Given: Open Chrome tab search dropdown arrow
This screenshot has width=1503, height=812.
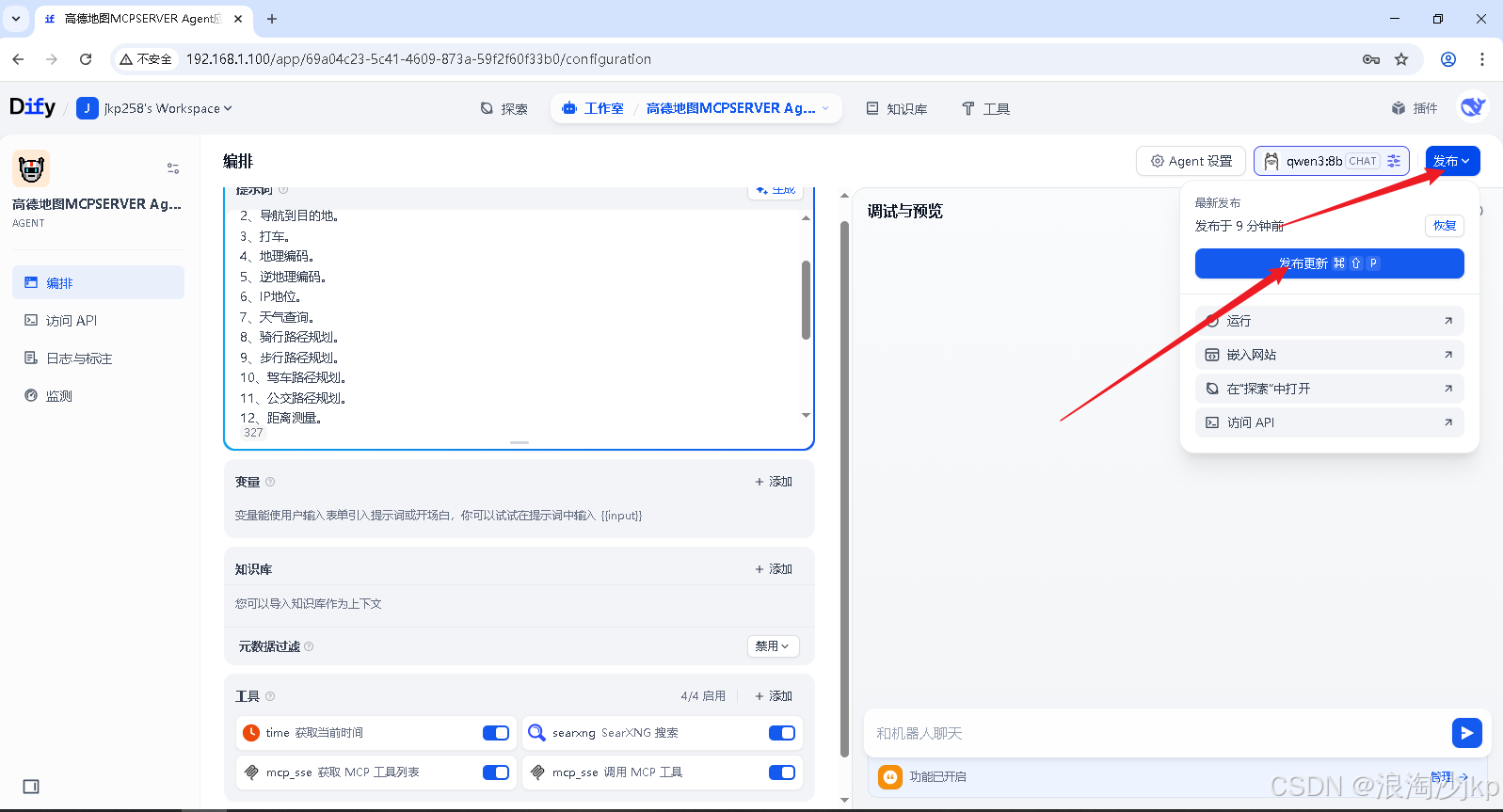Looking at the screenshot, I should 16,19.
